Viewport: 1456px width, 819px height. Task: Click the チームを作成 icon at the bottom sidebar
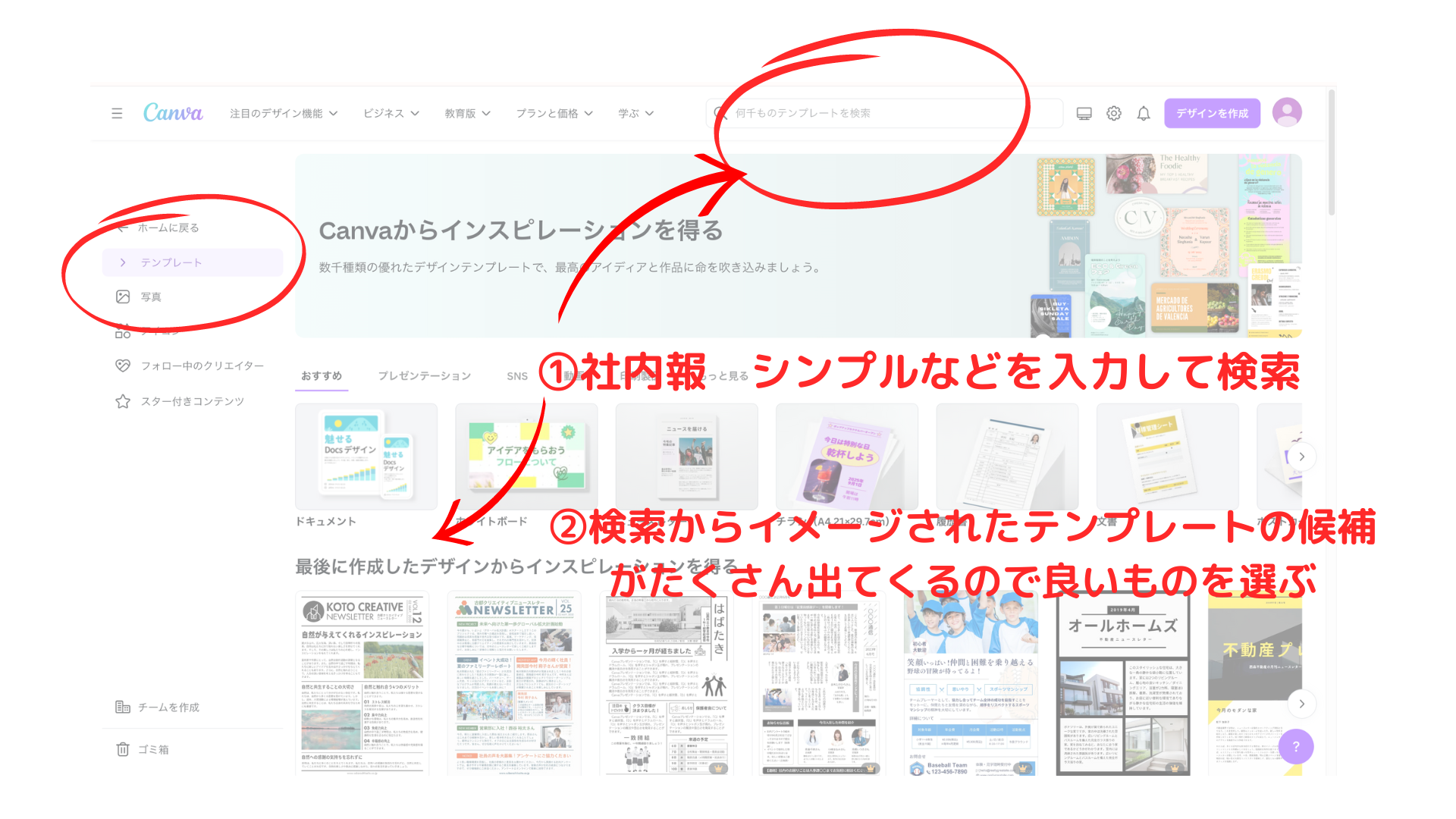click(124, 707)
